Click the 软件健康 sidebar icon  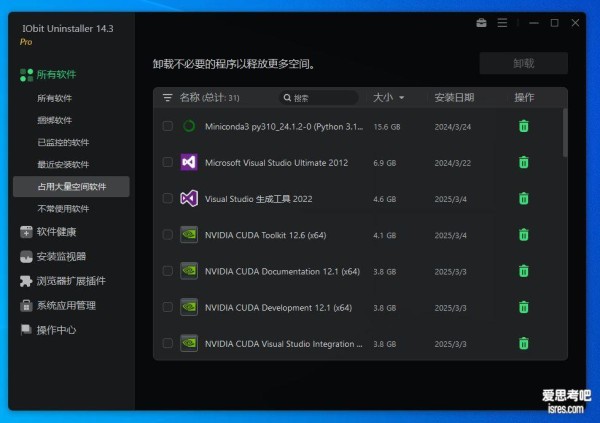tap(26, 232)
